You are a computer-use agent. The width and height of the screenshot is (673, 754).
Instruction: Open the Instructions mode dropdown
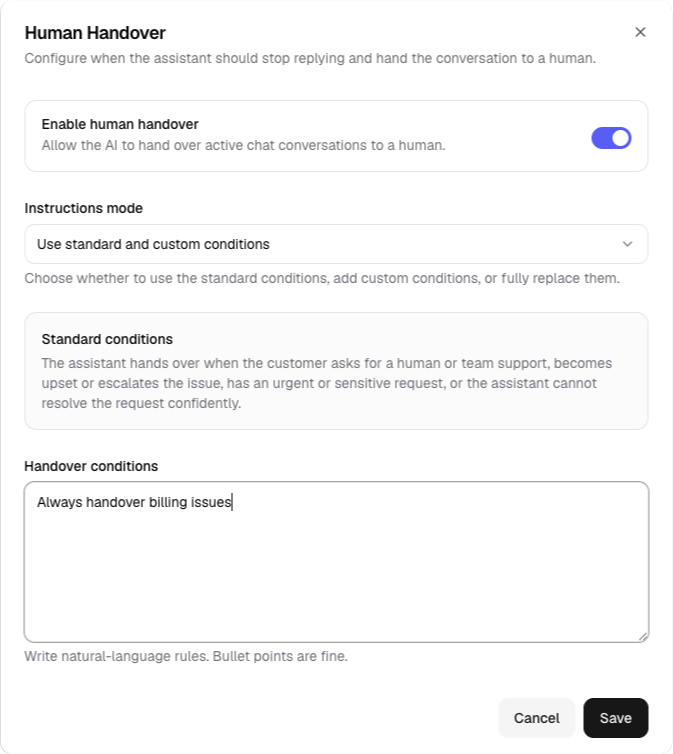[x=336, y=244]
